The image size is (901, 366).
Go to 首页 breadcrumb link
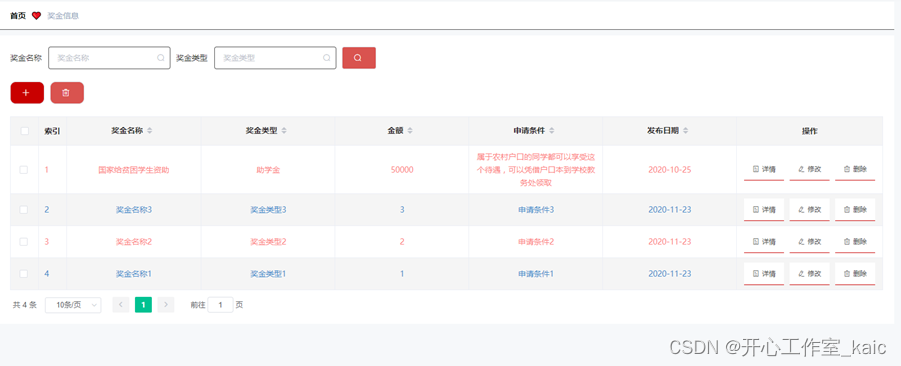coord(18,16)
